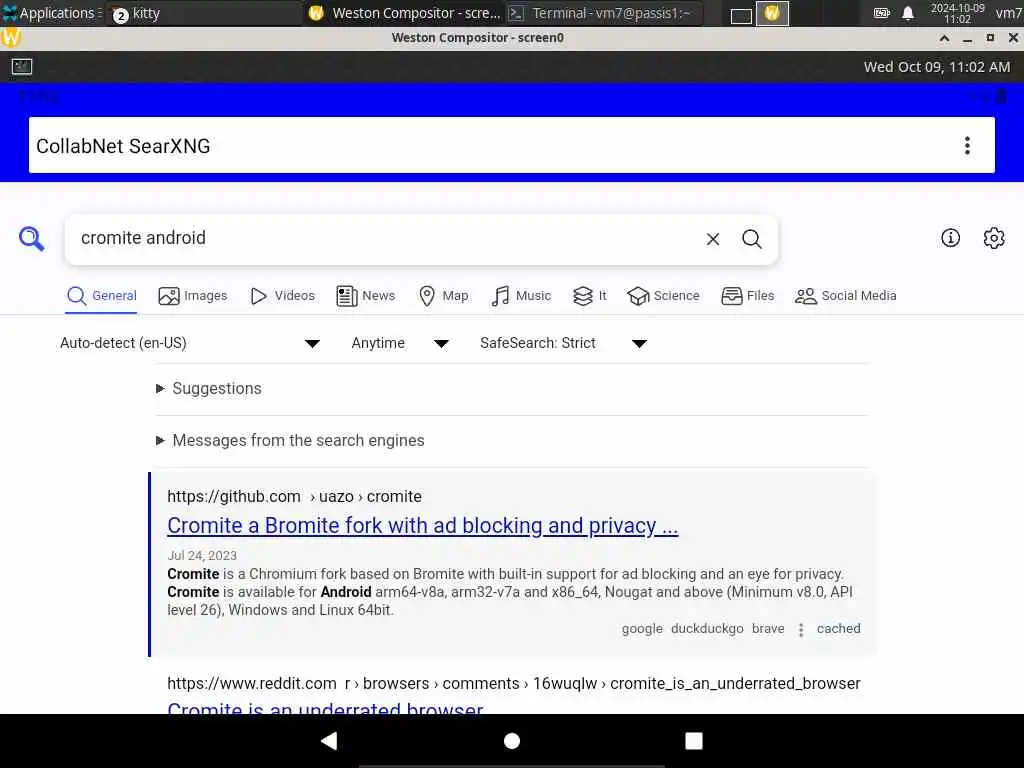Click the workspace switcher empty desktop
Screen dimensions: 1024x768
tap(741, 14)
